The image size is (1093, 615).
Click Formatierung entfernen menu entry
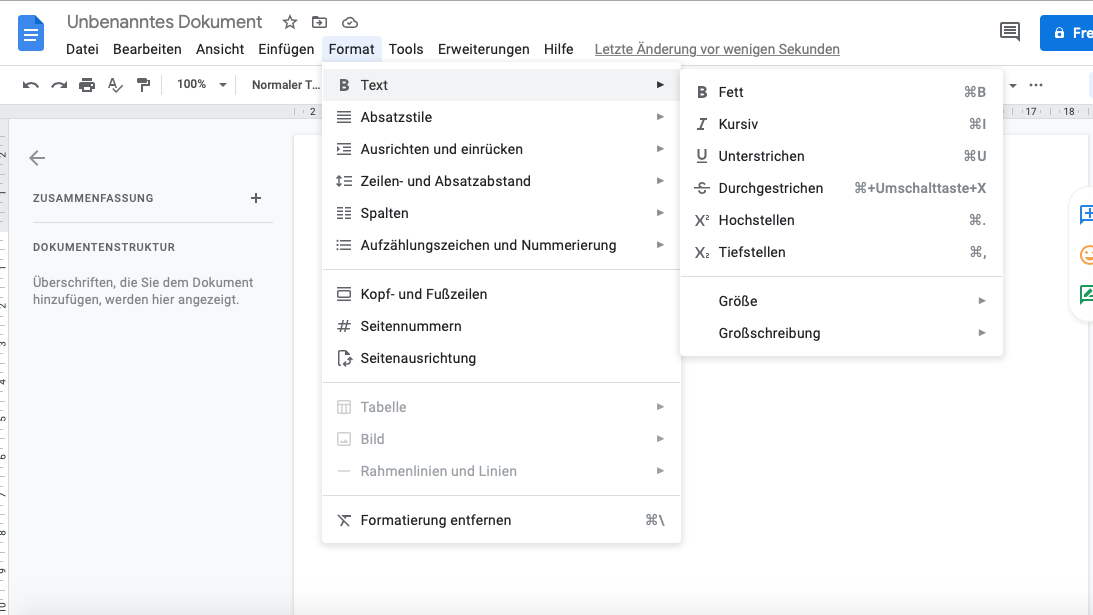[436, 520]
